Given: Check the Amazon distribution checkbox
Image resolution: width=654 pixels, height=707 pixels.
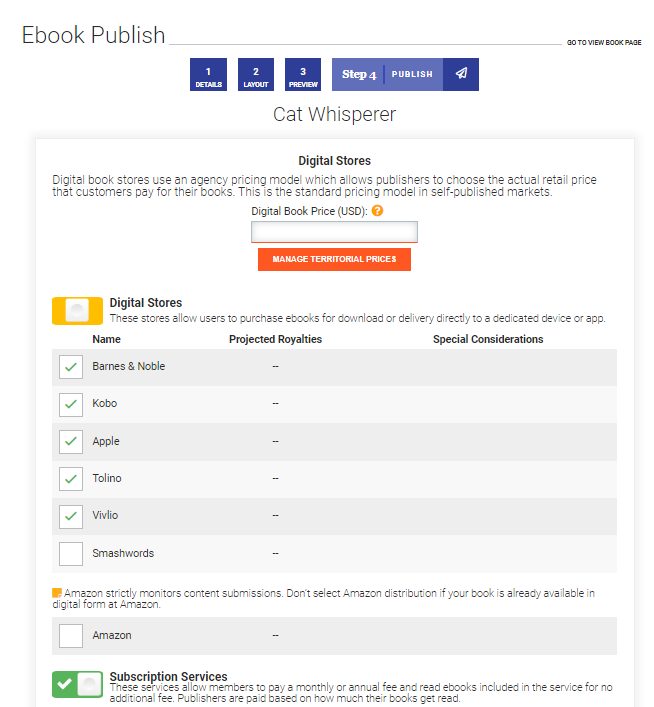Looking at the screenshot, I should [x=71, y=636].
